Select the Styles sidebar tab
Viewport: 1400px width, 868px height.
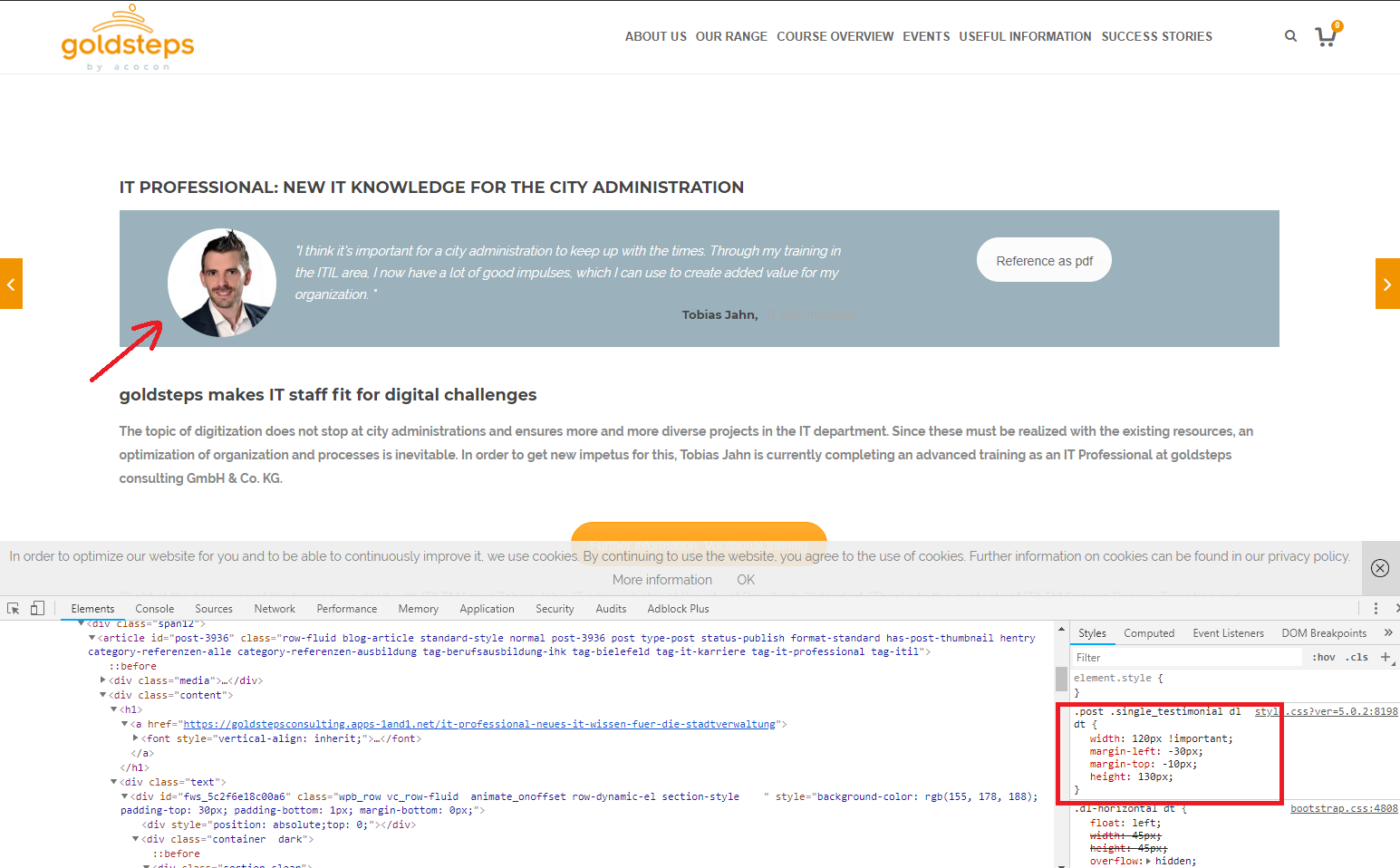1092,633
